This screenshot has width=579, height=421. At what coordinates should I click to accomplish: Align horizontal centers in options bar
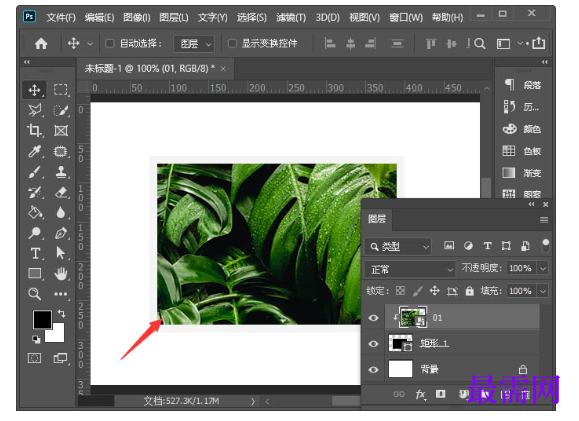350,44
